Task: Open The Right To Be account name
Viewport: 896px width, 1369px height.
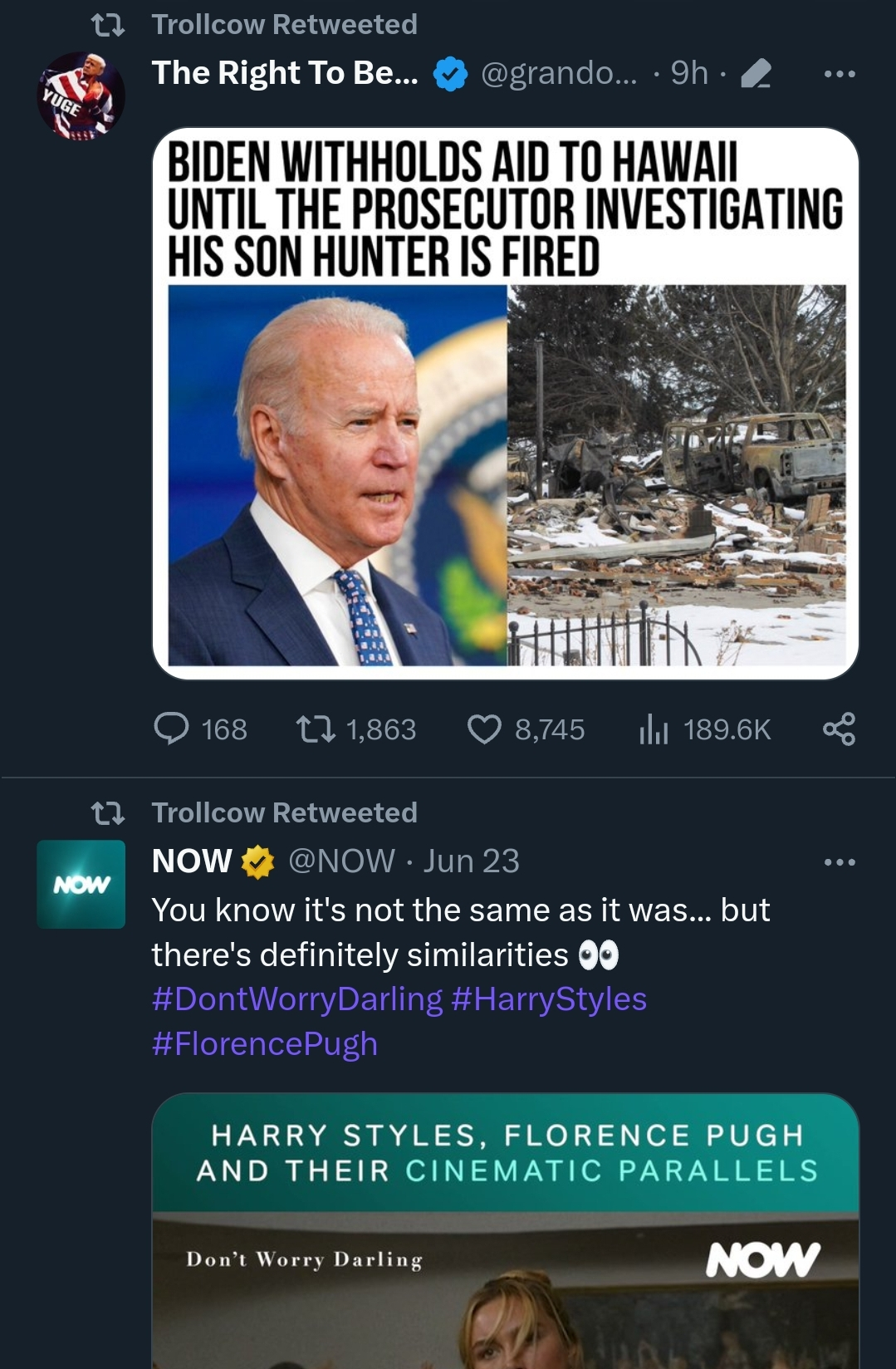Action: click(x=285, y=73)
